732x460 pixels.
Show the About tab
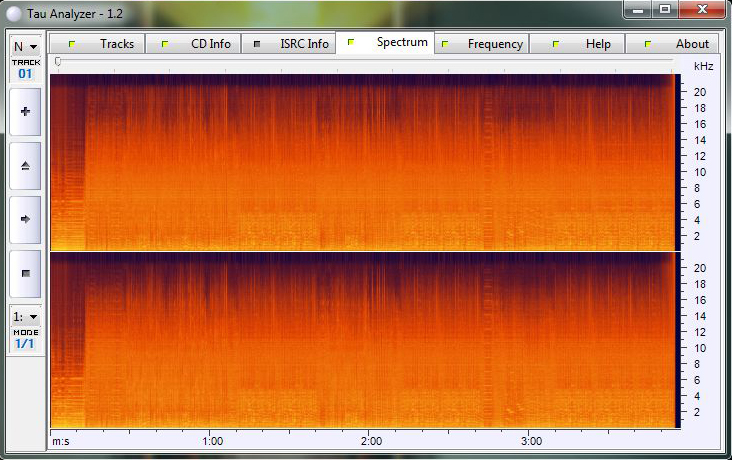(679, 44)
